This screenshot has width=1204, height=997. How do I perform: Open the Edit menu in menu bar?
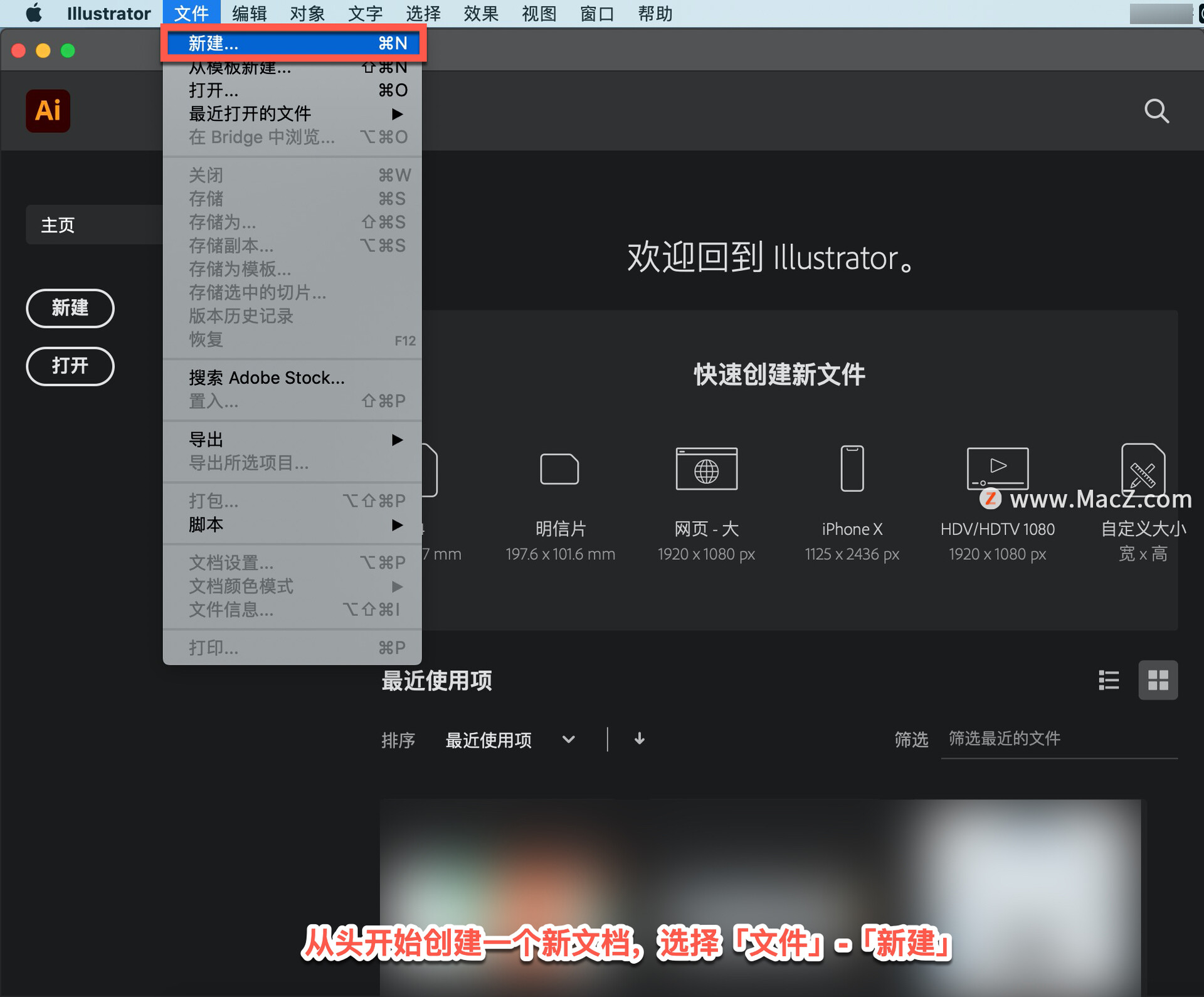pyautogui.click(x=249, y=13)
